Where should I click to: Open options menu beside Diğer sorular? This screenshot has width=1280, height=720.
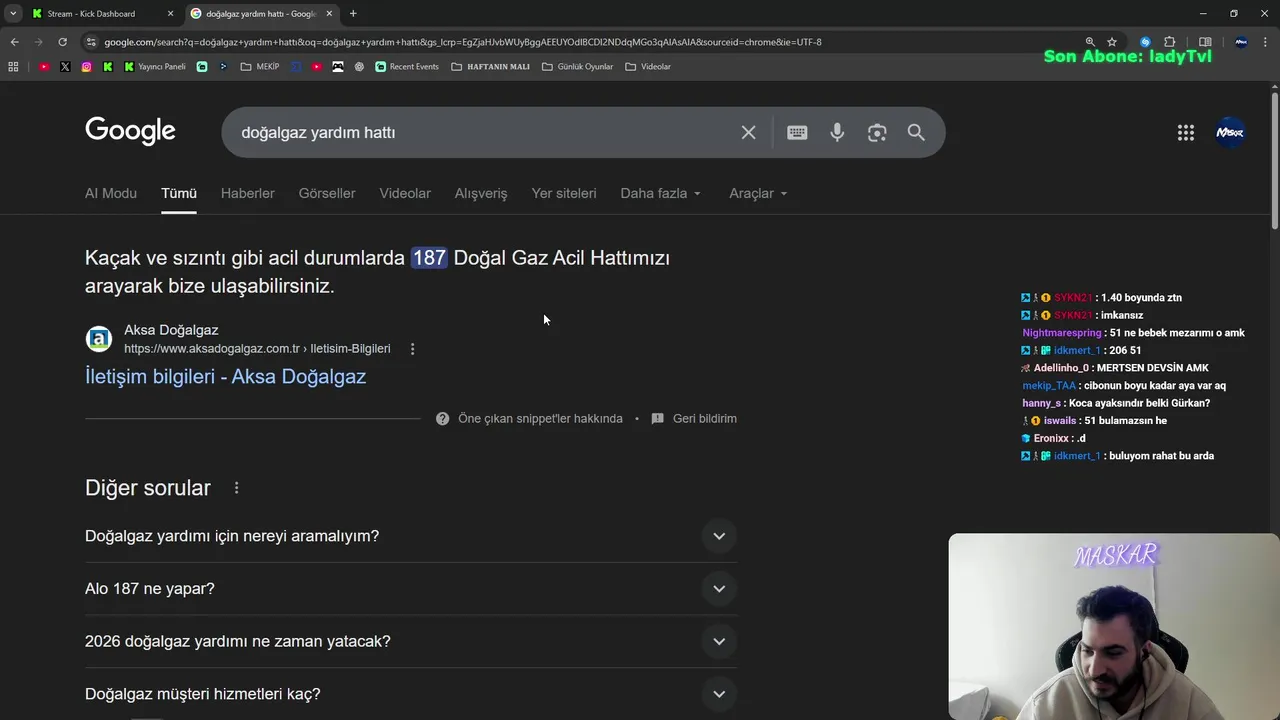click(236, 488)
